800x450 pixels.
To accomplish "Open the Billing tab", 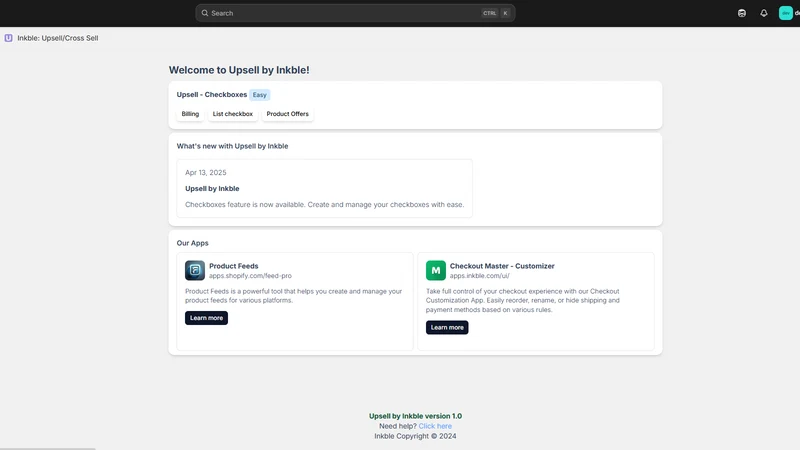I will click(x=190, y=114).
